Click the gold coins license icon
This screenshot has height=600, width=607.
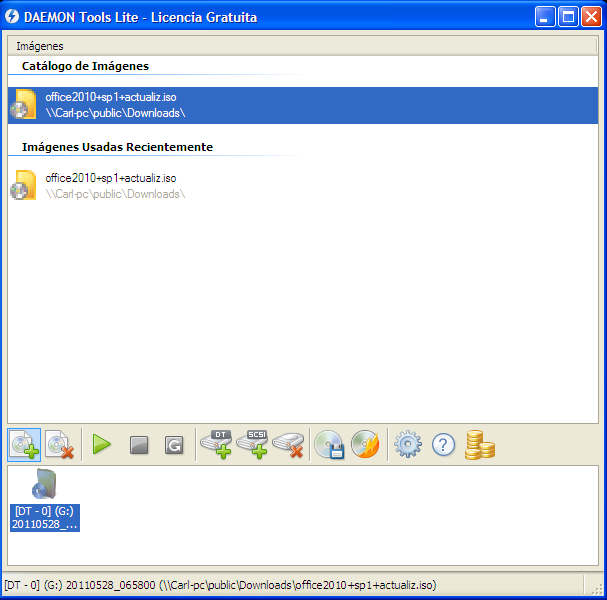pyautogui.click(x=480, y=445)
